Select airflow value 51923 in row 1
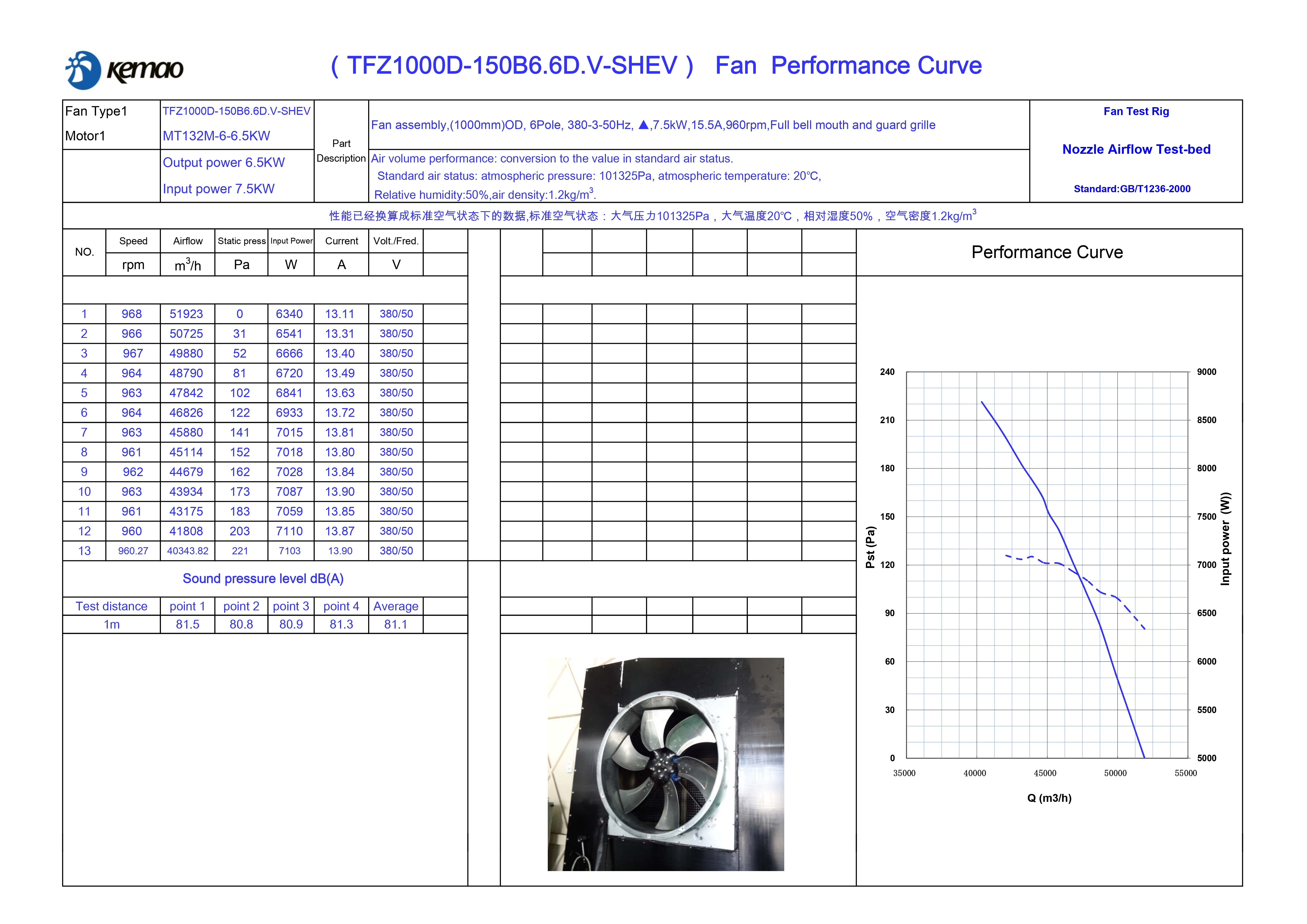 186,314
